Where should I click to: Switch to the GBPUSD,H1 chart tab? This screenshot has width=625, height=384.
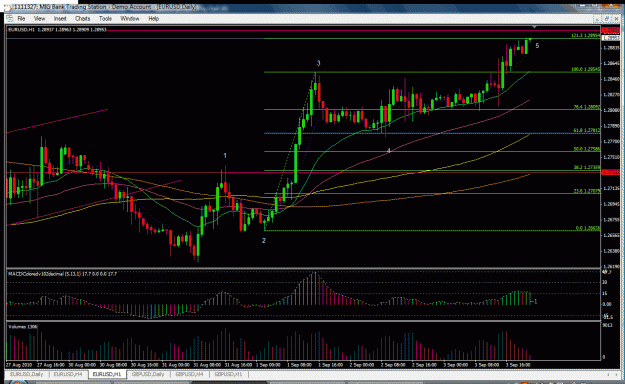pyautogui.click(x=228, y=374)
